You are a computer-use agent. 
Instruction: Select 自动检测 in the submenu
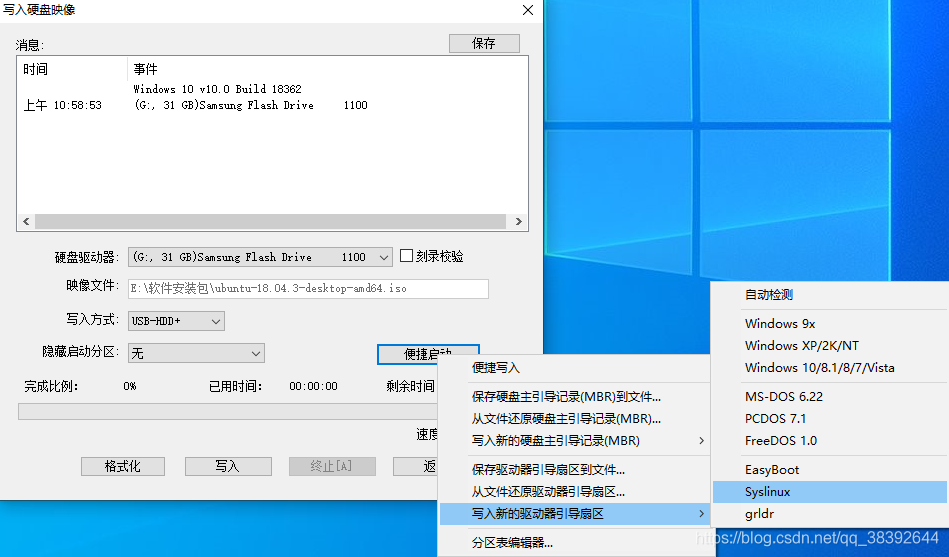tap(830, 295)
